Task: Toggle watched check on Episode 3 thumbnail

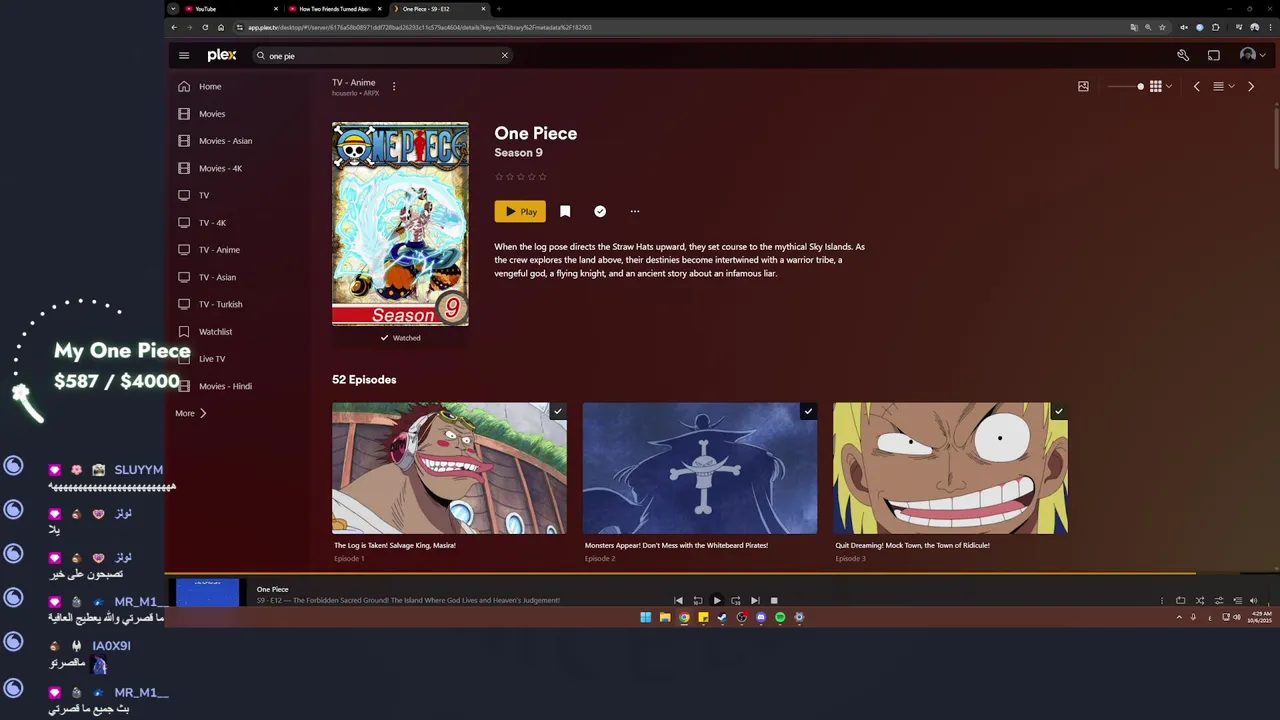Action: click(x=1059, y=411)
